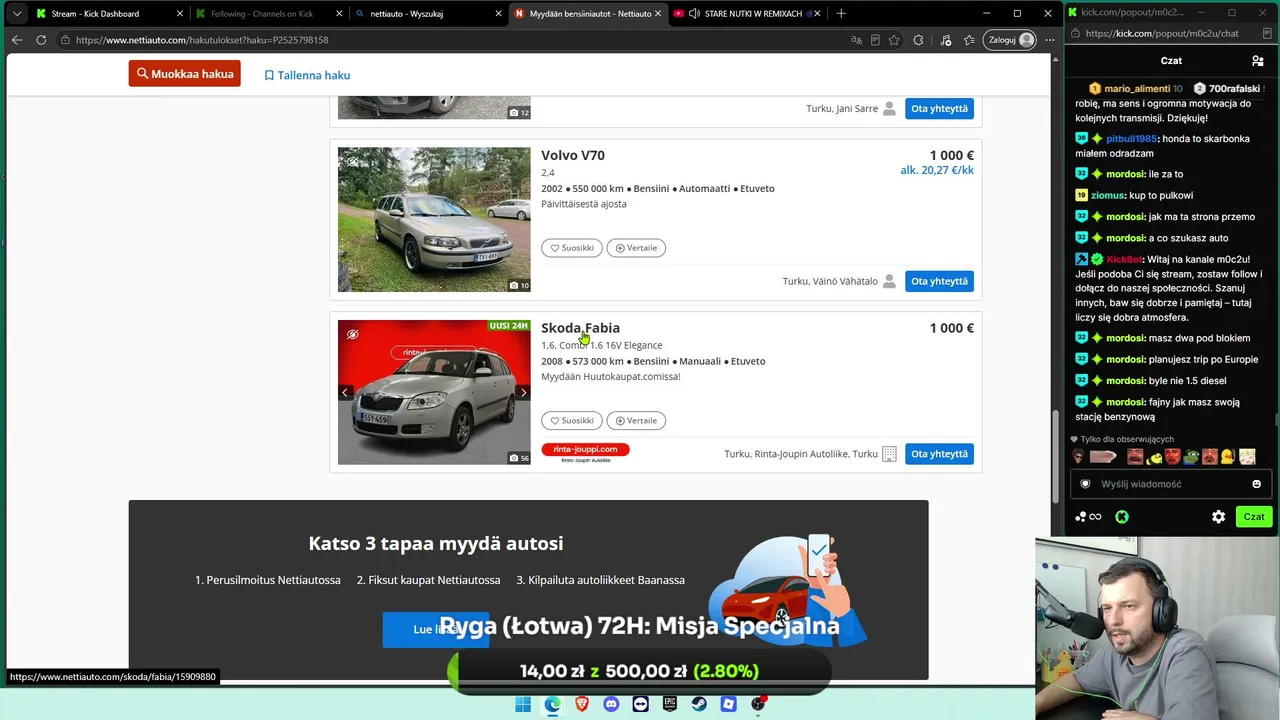This screenshot has width=1280, height=720.
Task: Contact the Volvo V70 seller via Ota yhteyttä
Action: pos(939,281)
